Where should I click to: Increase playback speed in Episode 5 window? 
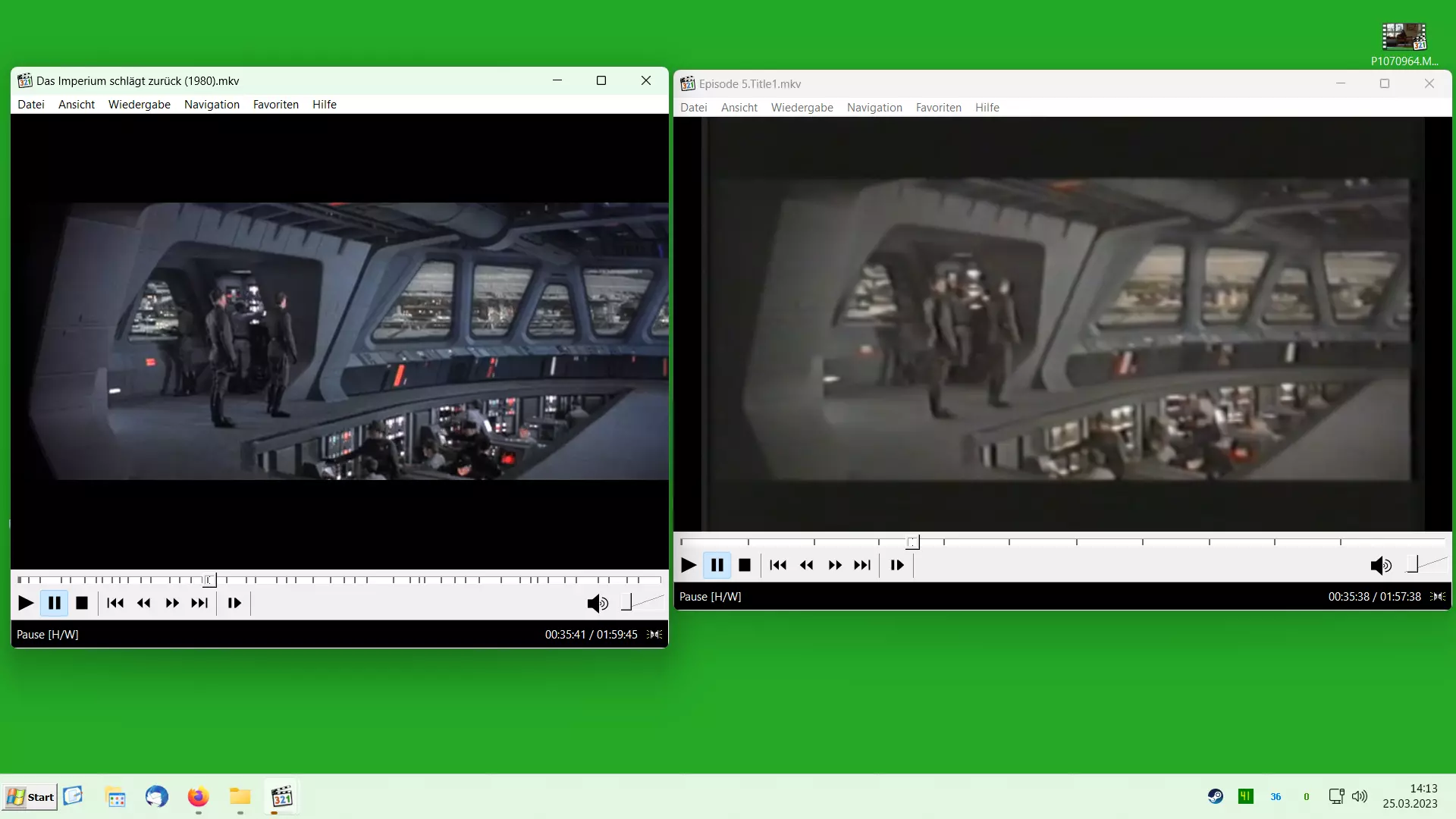tap(835, 565)
